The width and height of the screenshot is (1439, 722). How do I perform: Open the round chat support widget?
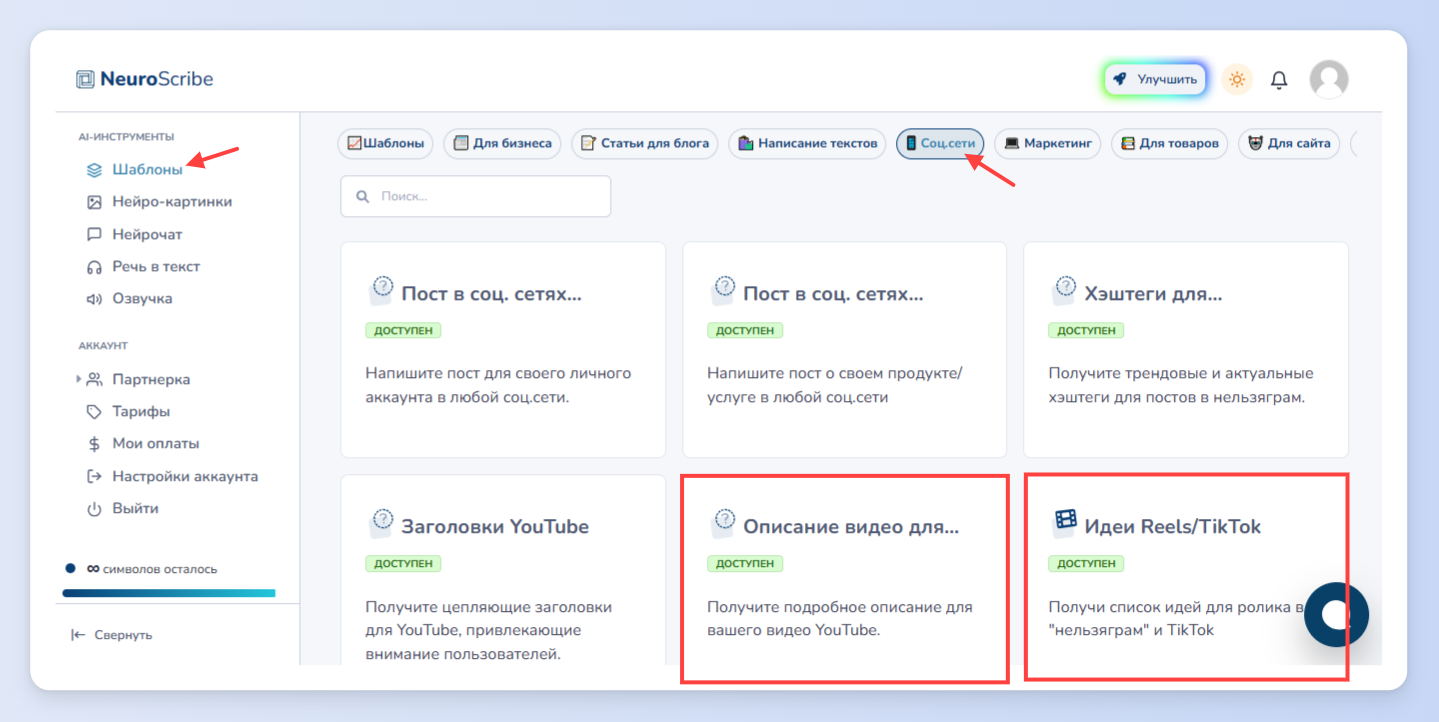[1336, 614]
